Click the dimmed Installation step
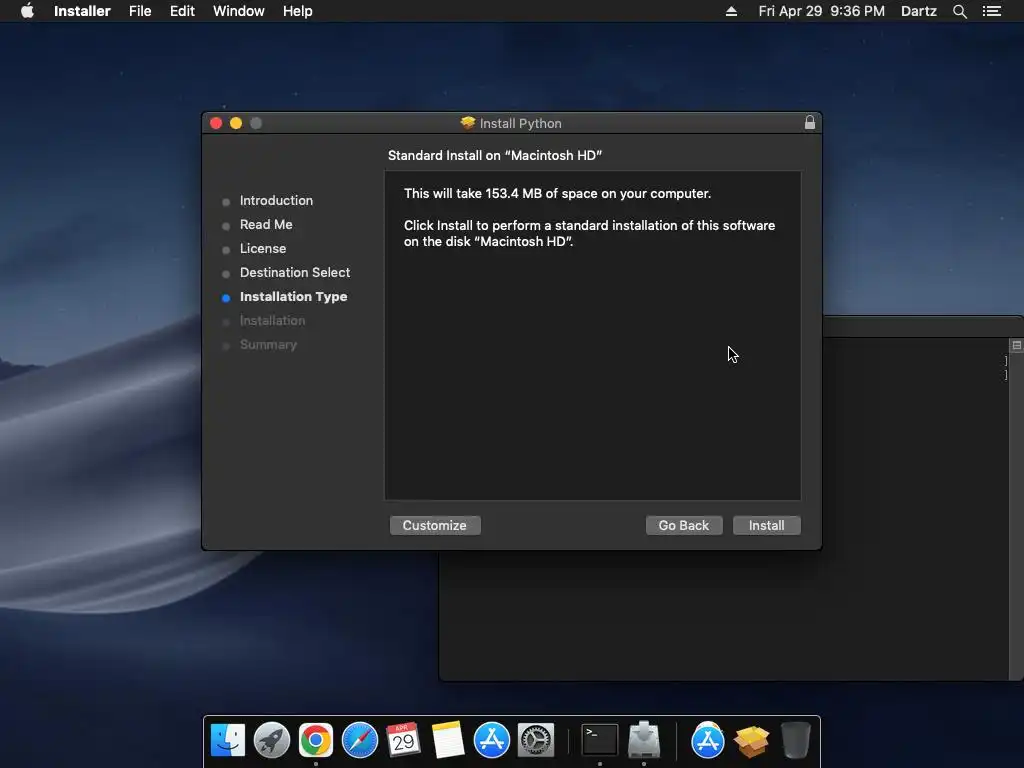This screenshot has width=1024, height=768. [x=272, y=321]
